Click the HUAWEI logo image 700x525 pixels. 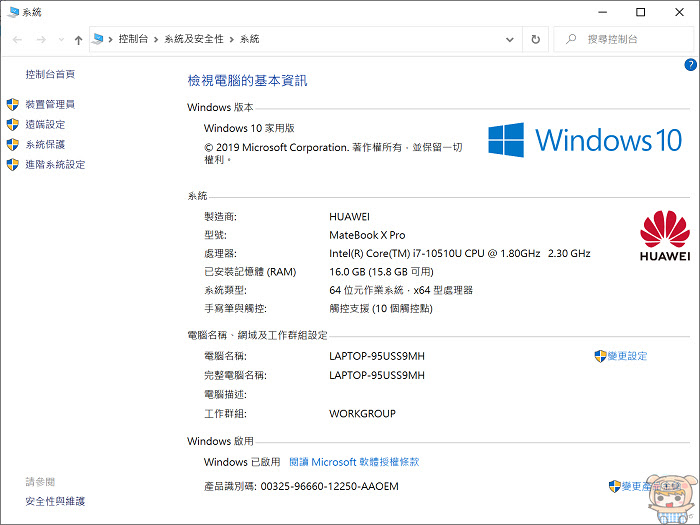665,236
